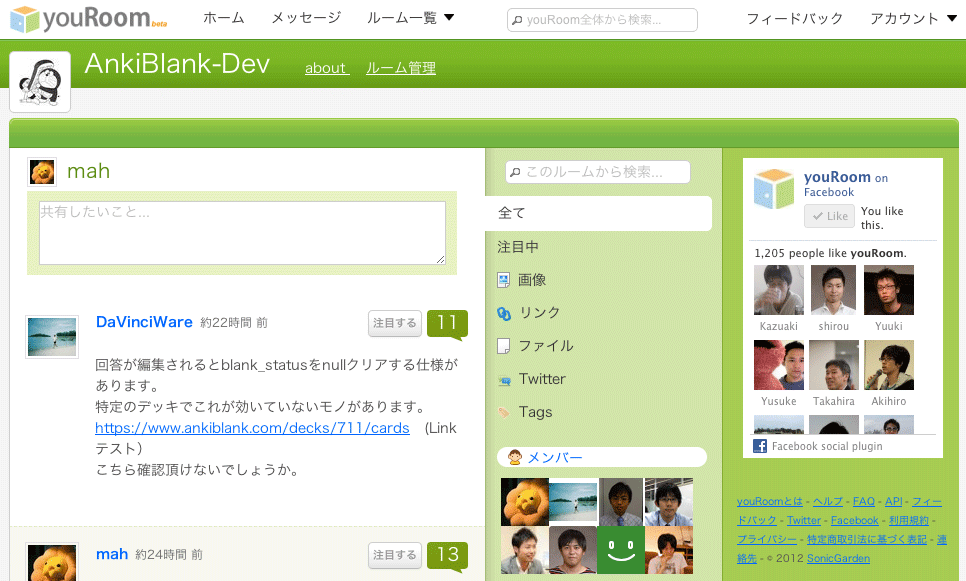
Task: Toggle the Facebook Like button
Action: click(x=829, y=216)
